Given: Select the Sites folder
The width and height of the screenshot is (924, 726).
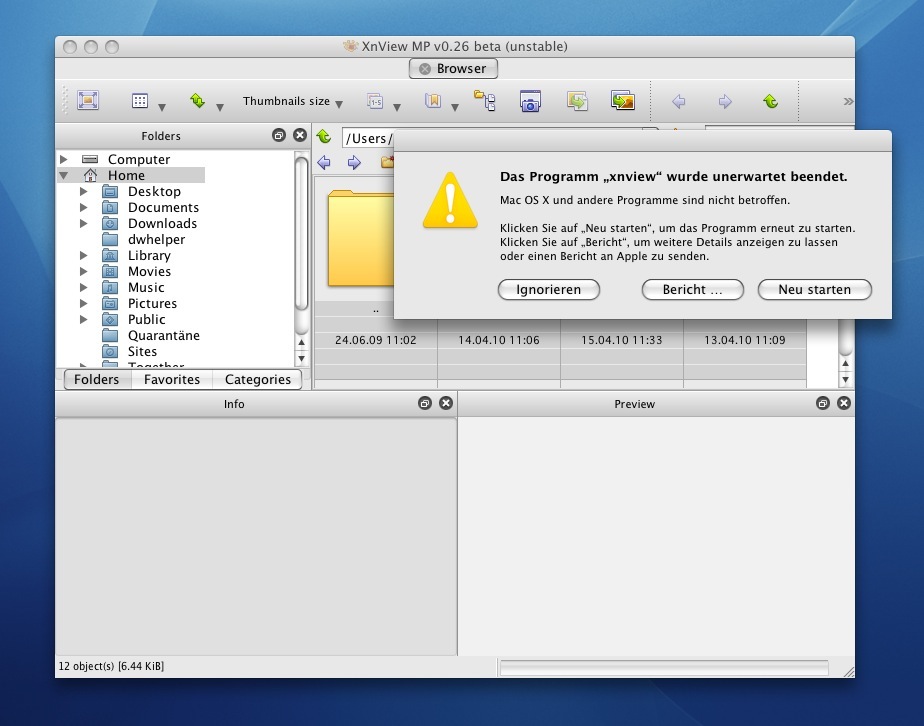Looking at the screenshot, I should [142, 351].
